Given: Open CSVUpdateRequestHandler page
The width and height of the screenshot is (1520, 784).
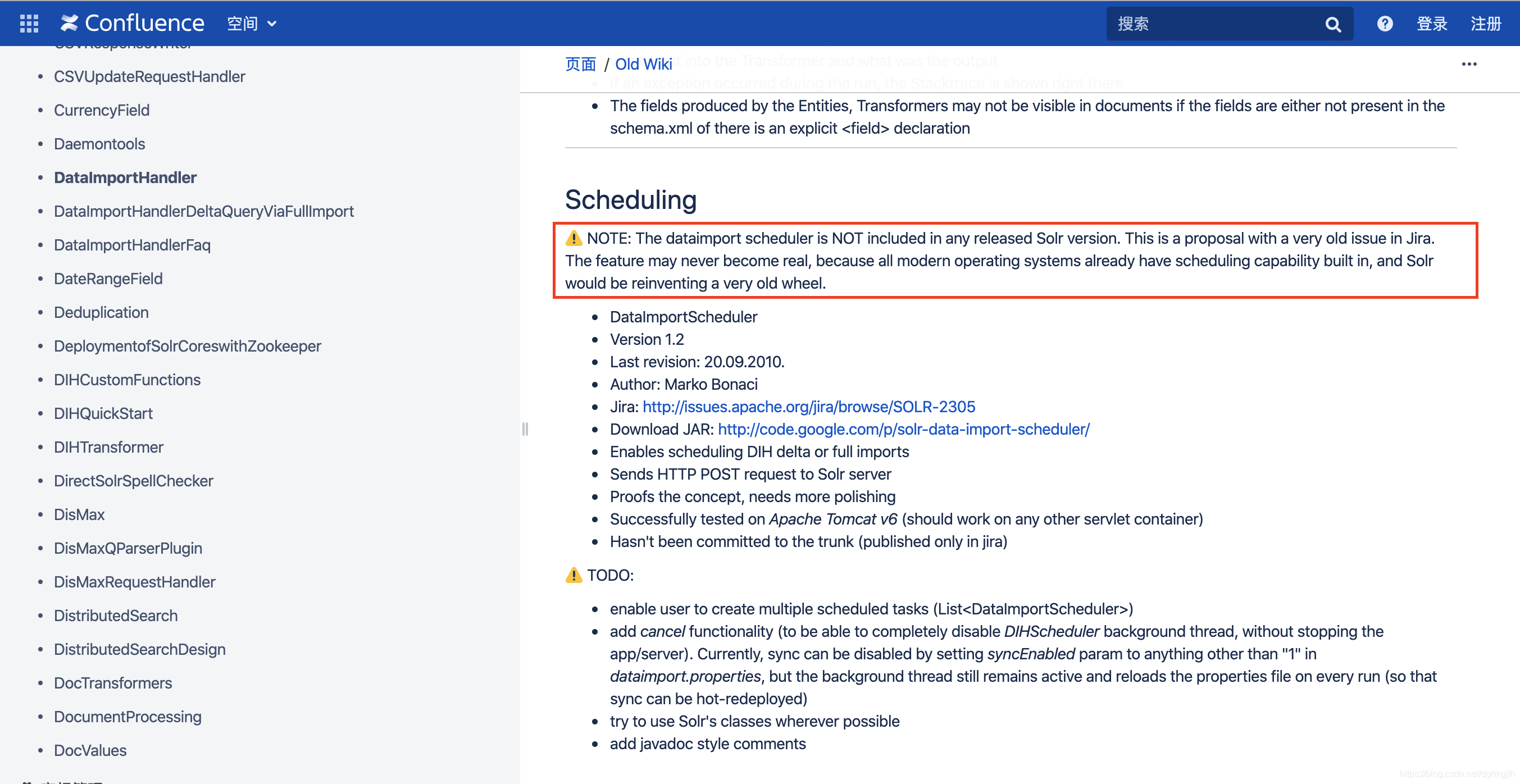Looking at the screenshot, I should pos(149,77).
